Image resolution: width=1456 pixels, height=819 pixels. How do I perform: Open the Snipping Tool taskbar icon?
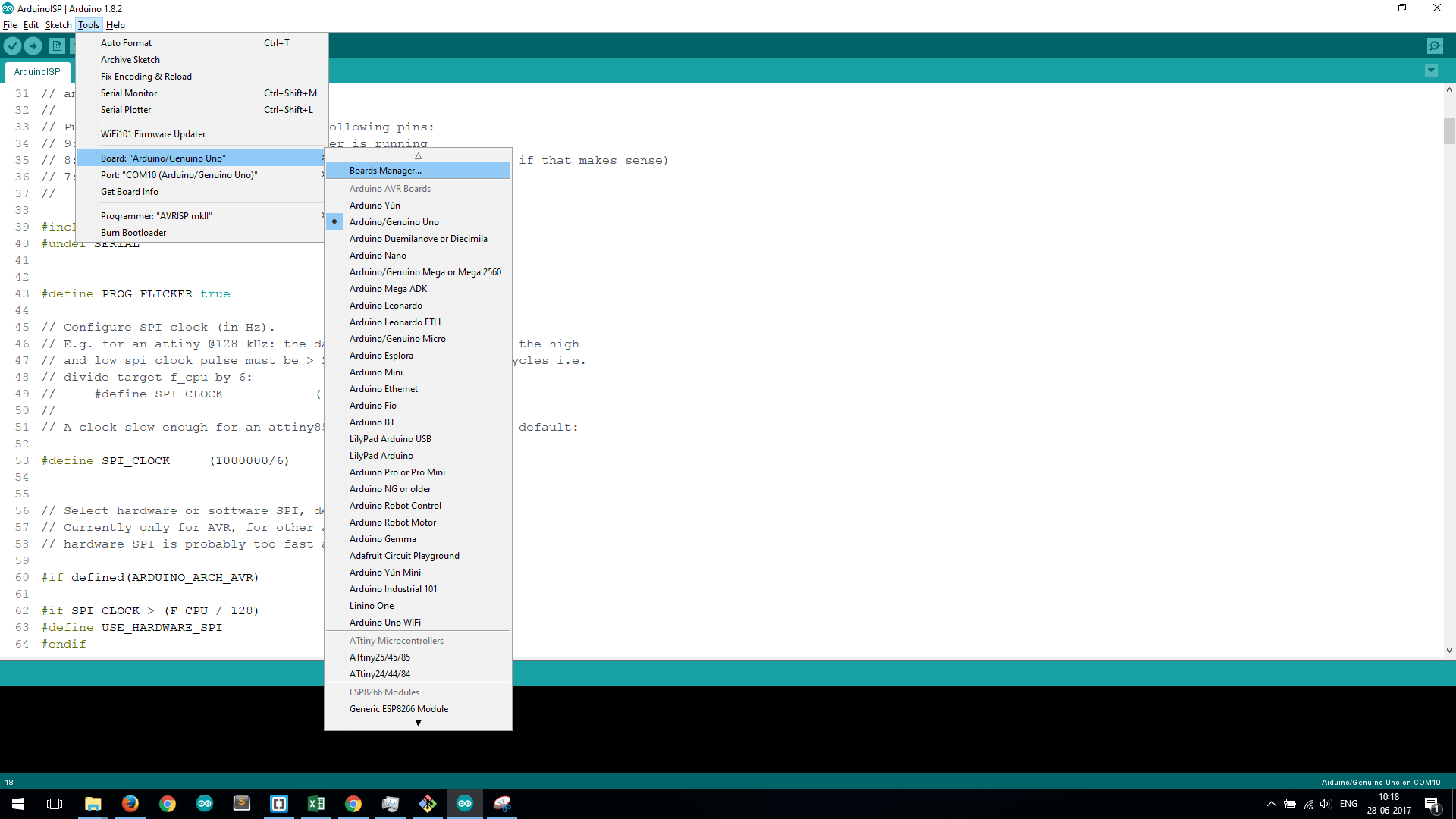[502, 804]
